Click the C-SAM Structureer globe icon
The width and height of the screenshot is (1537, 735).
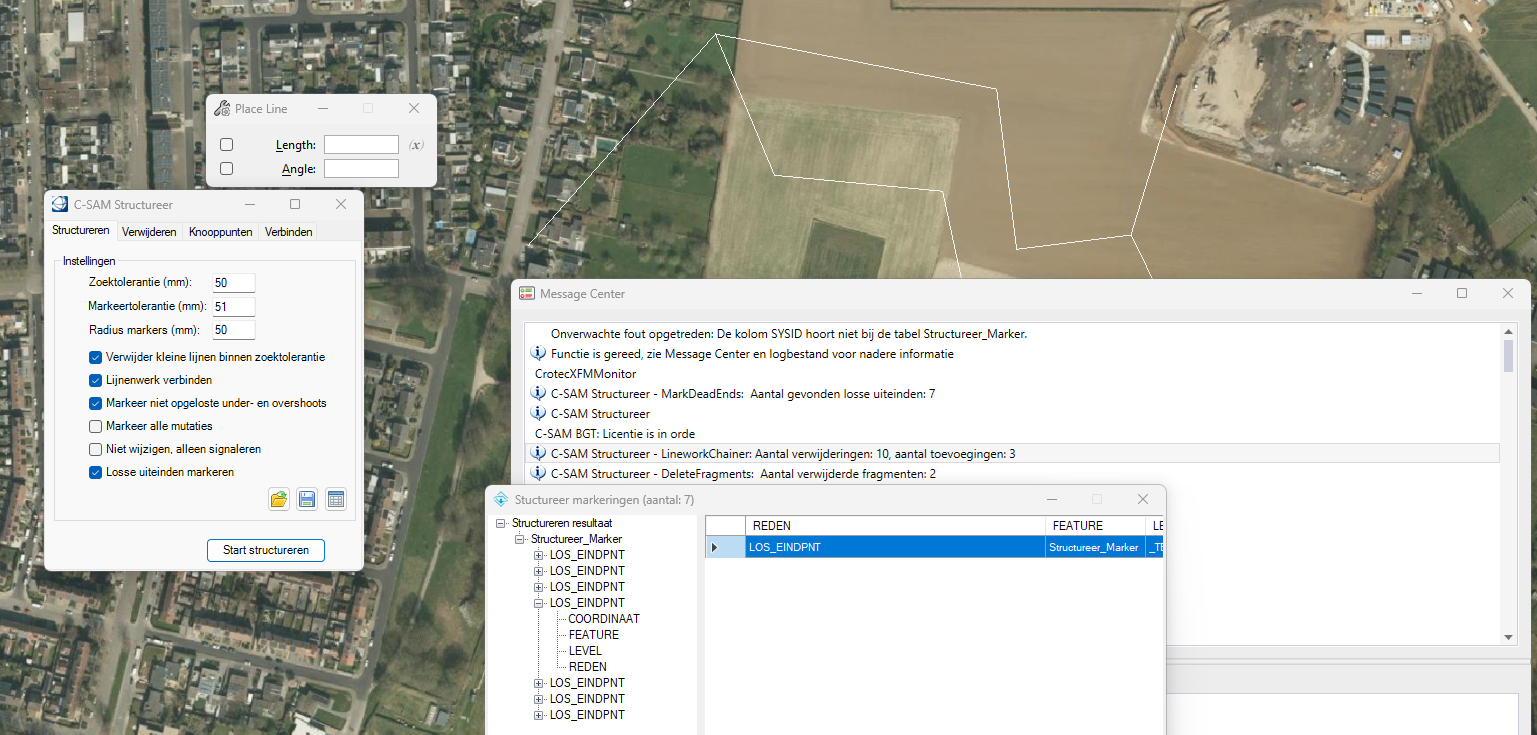[x=60, y=204]
